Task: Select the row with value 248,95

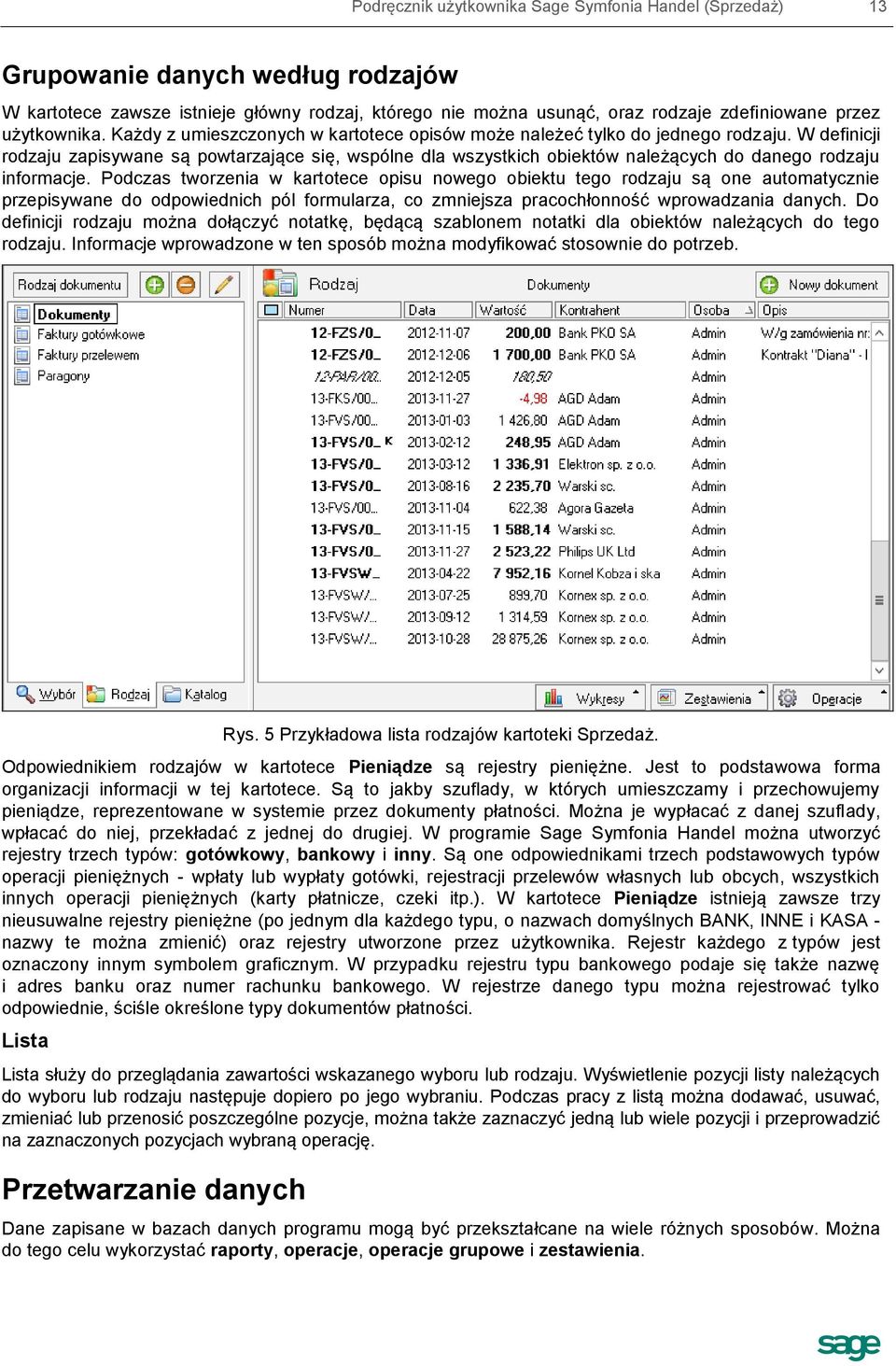Action: point(566,443)
